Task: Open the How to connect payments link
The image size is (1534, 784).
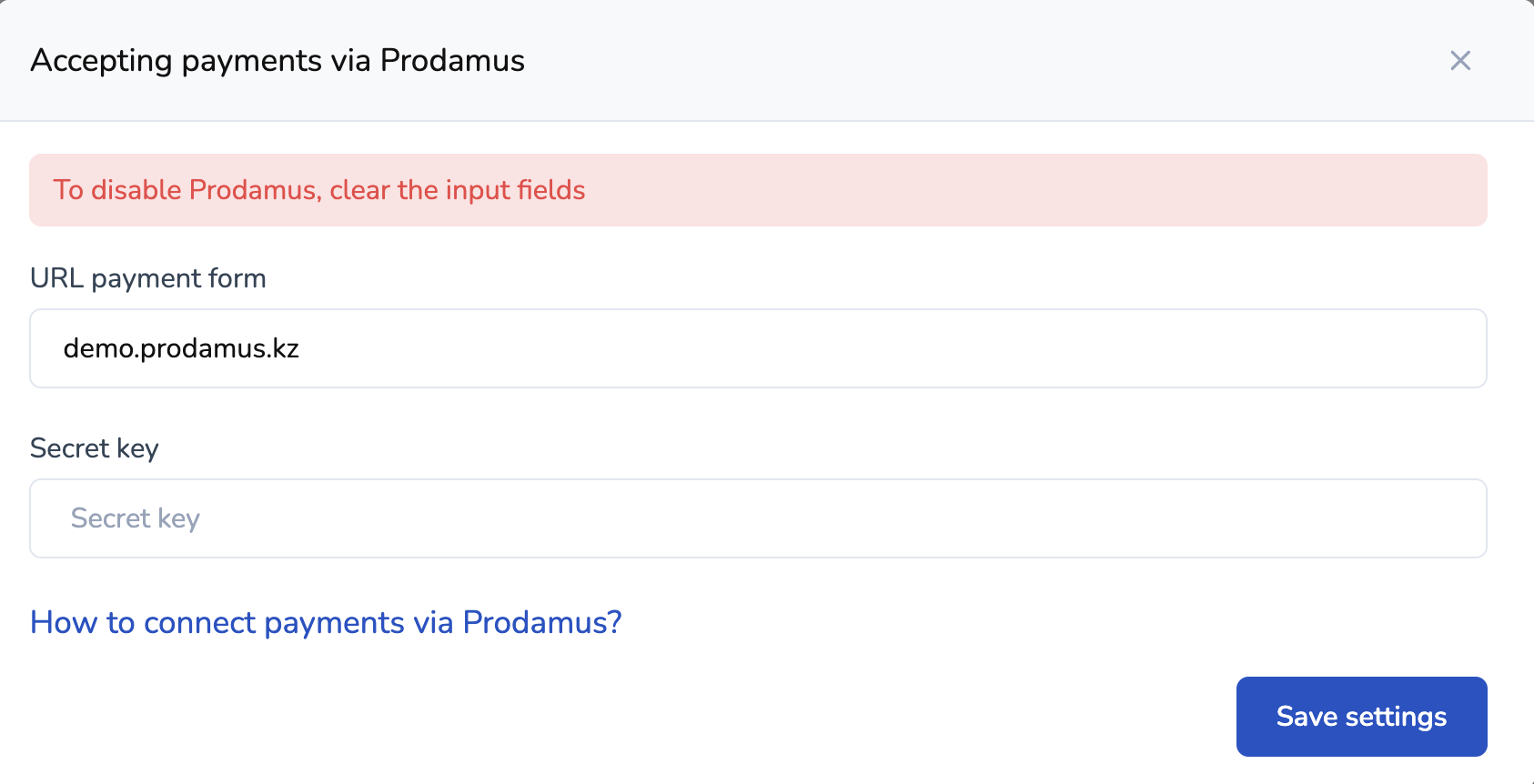Action: coord(326,622)
